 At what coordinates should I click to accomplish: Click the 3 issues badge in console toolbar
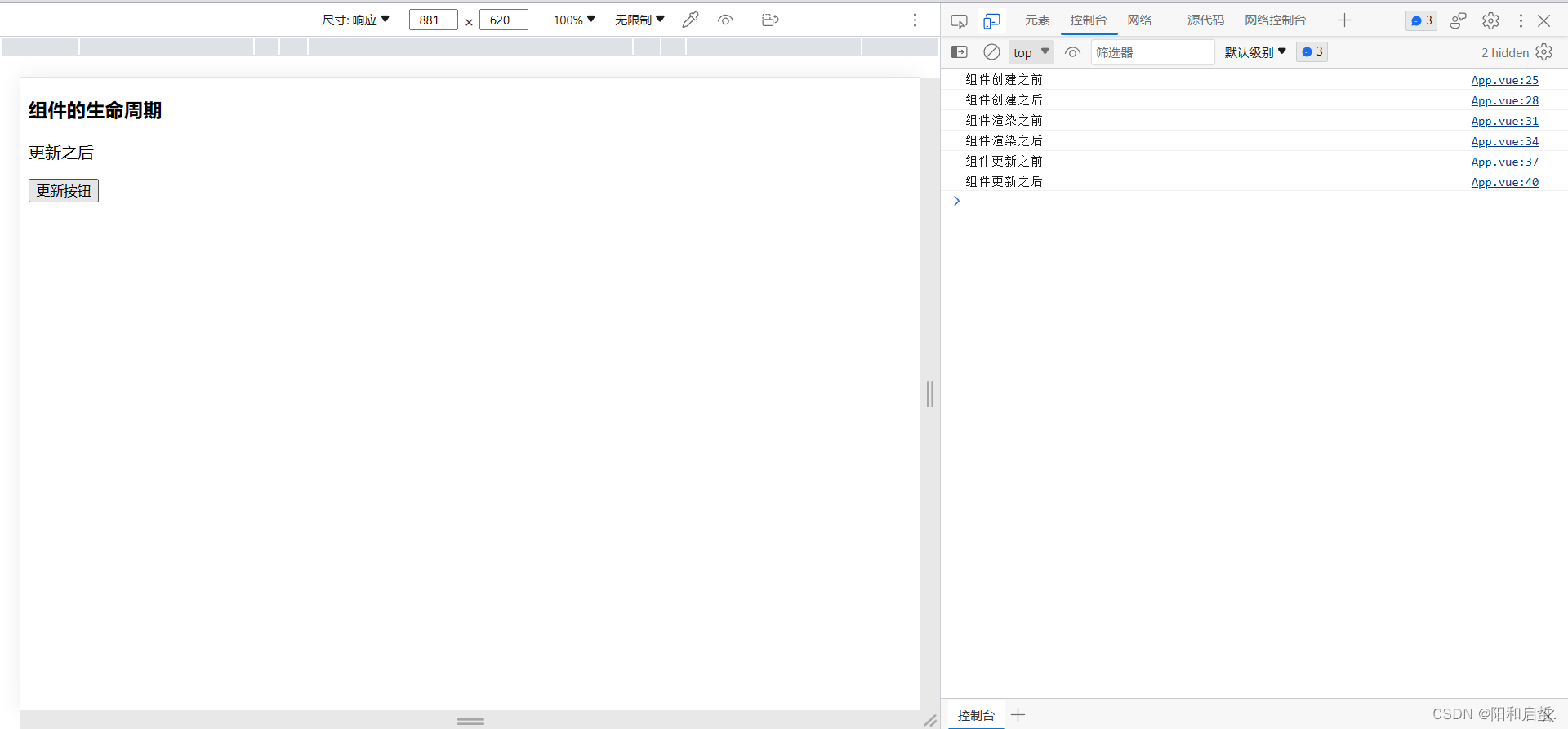tap(1312, 52)
